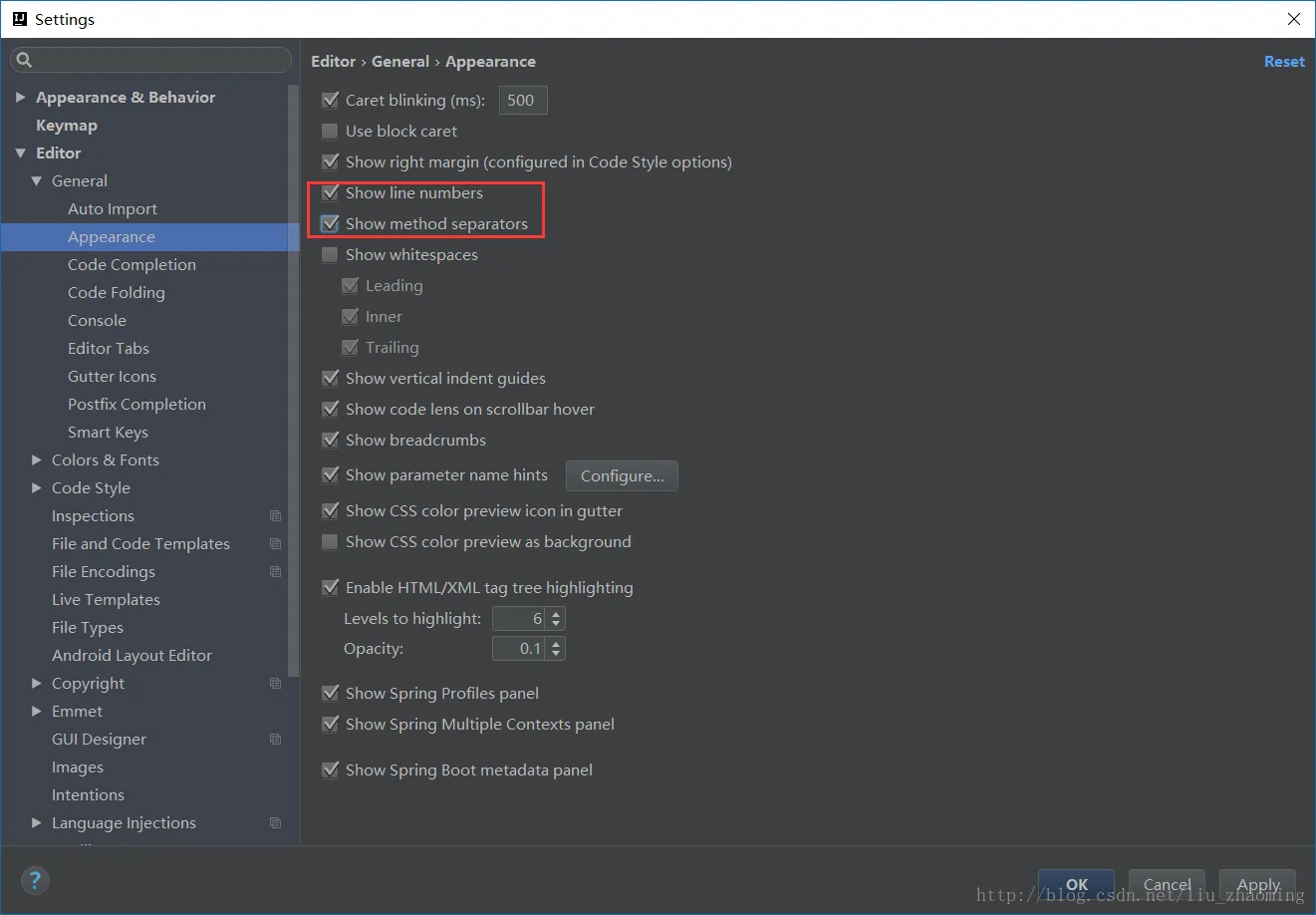
Task: Reset settings with the Reset link
Action: coord(1284,61)
